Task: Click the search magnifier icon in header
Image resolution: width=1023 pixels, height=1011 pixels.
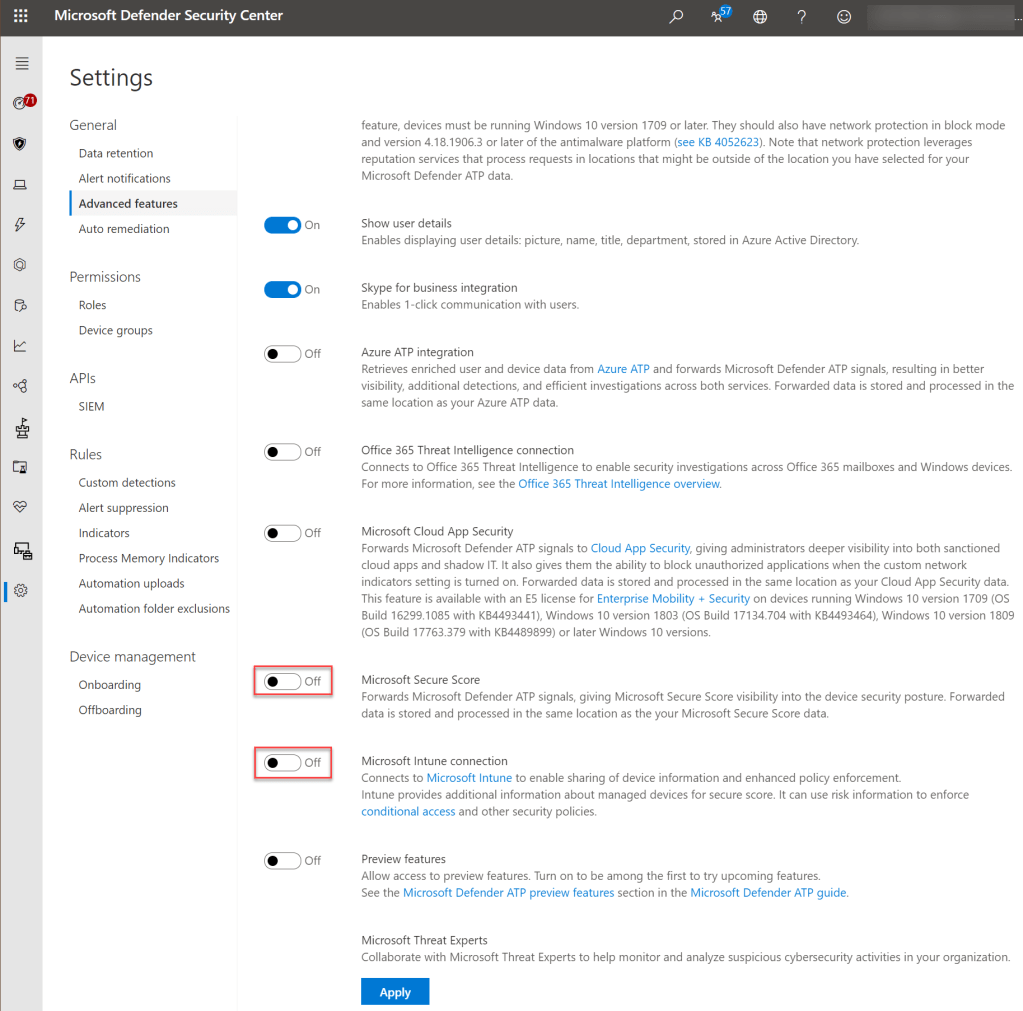Action: coord(677,16)
